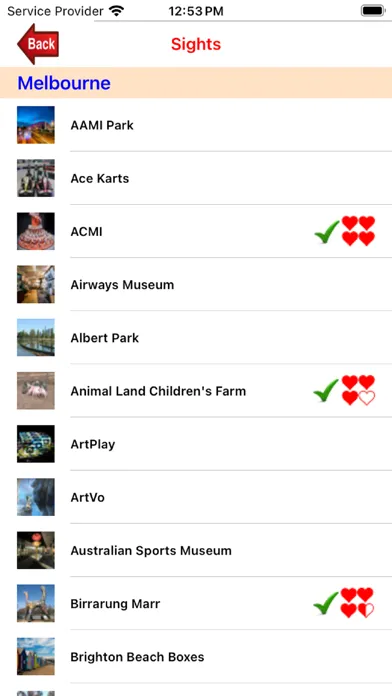Viewport: 392px width, 696px height.
Task: Tap the red Back arrow button
Action: click(x=38, y=44)
